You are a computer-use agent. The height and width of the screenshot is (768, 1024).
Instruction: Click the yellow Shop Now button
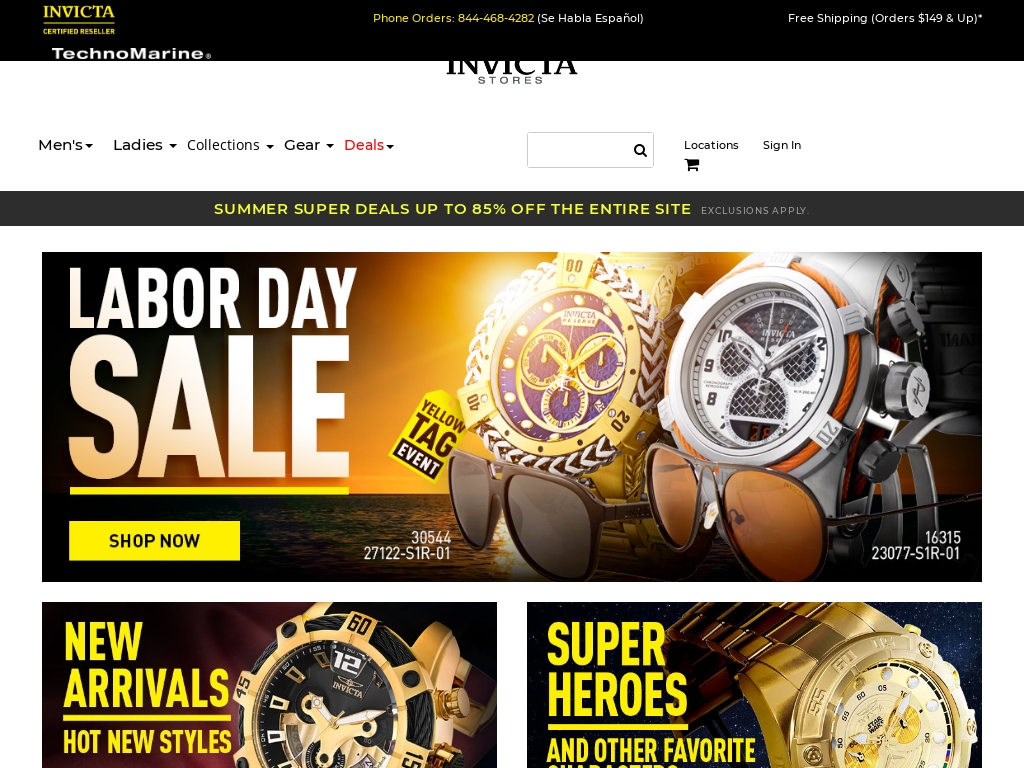click(154, 541)
